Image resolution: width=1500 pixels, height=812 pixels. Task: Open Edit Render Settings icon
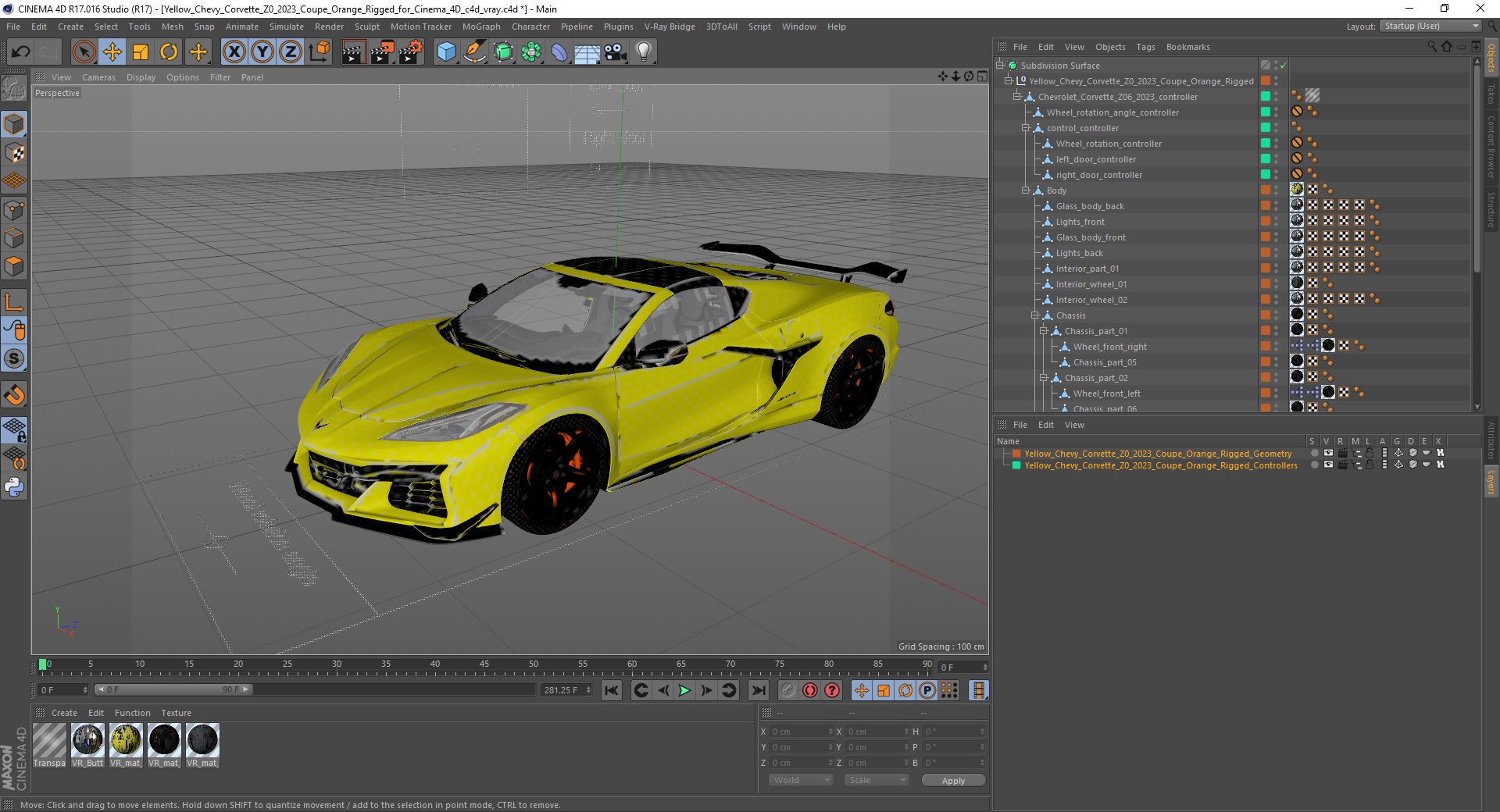coord(411,52)
